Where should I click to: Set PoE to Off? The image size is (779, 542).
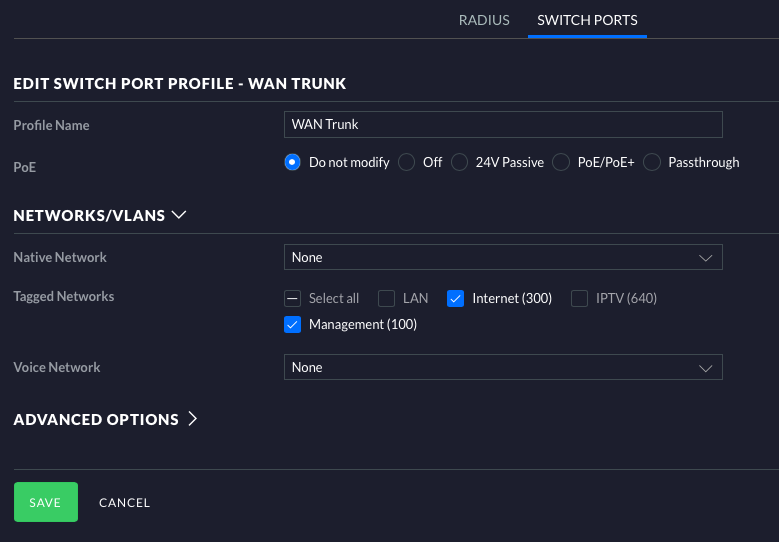tap(407, 162)
